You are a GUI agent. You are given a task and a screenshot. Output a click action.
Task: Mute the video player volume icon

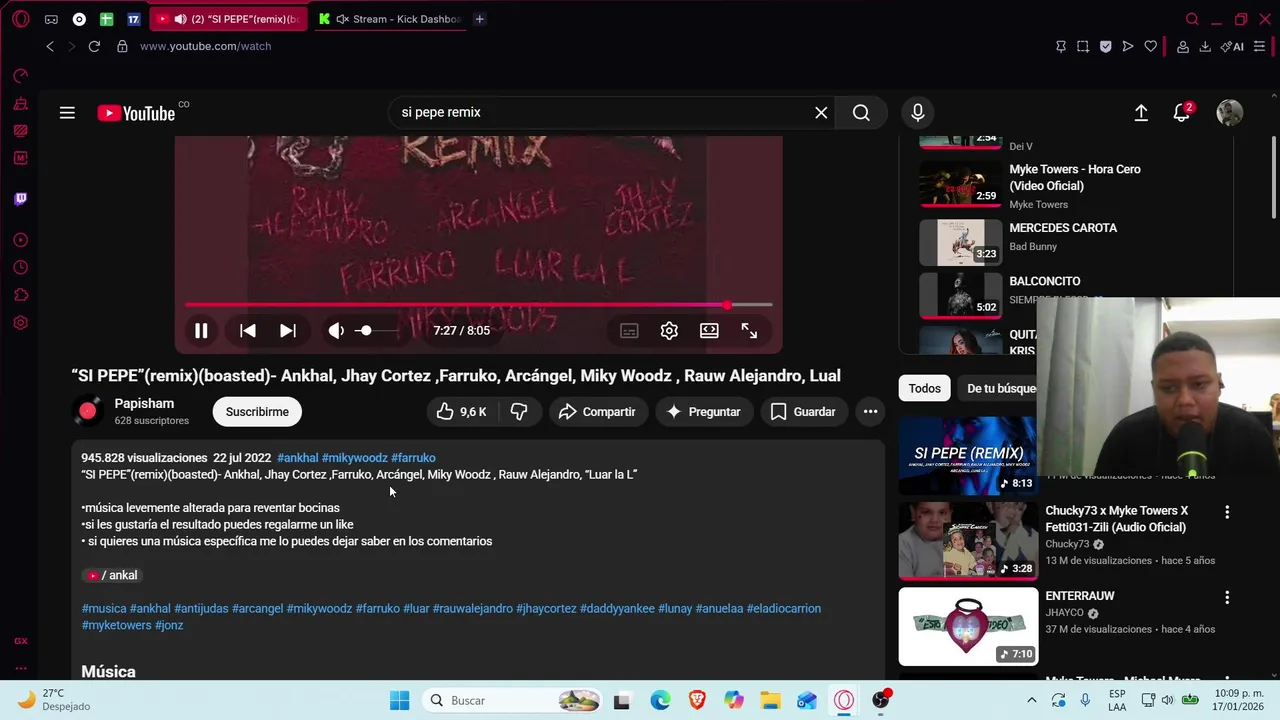click(x=336, y=331)
